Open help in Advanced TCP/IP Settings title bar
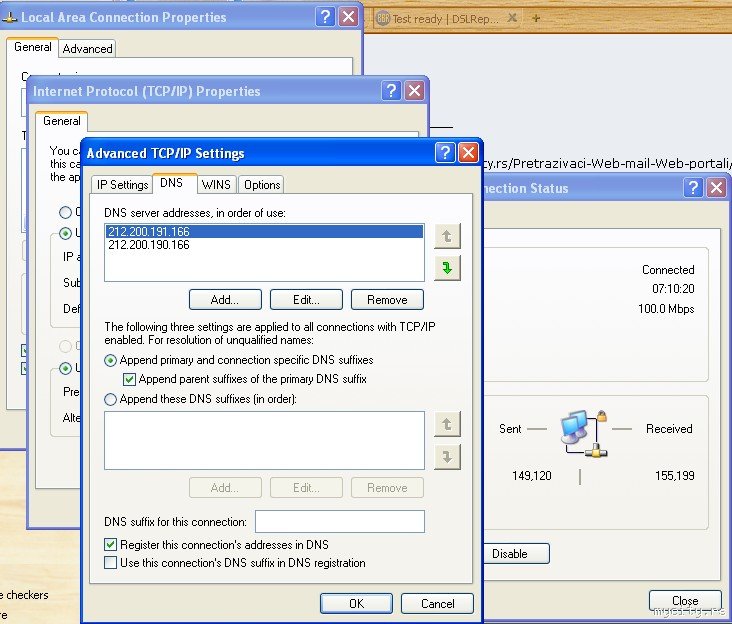 click(445, 153)
